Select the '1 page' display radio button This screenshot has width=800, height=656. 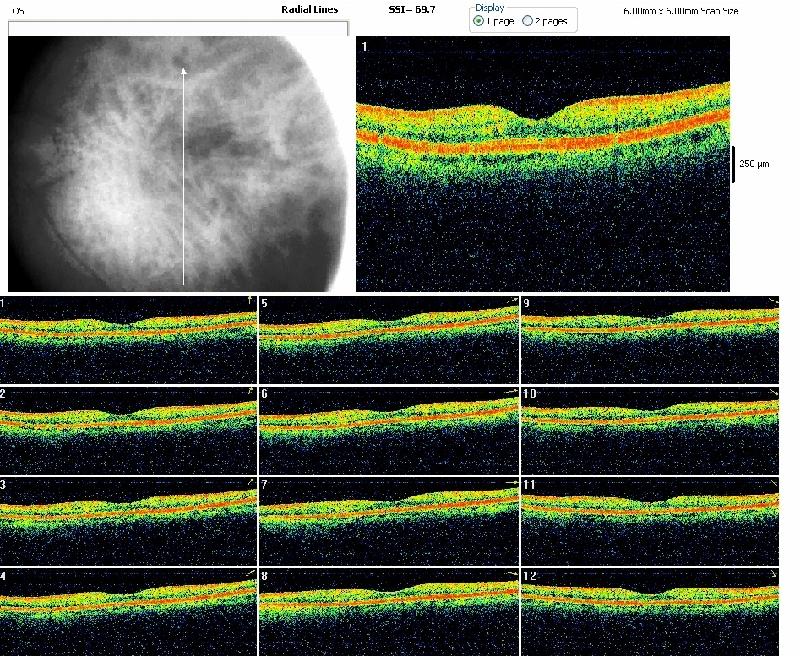tap(479, 21)
